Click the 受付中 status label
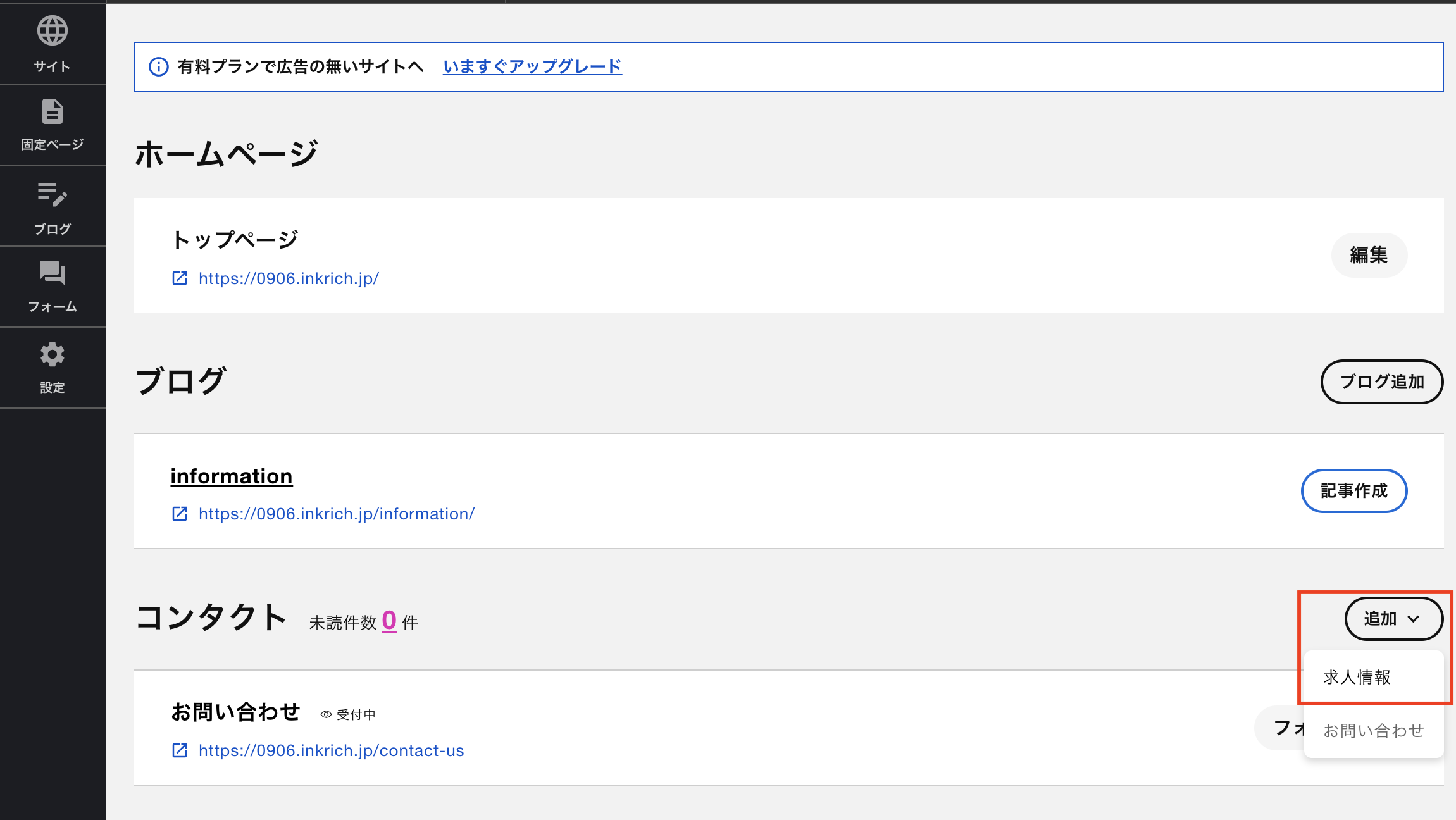The height and width of the screenshot is (820, 1456). [x=356, y=714]
